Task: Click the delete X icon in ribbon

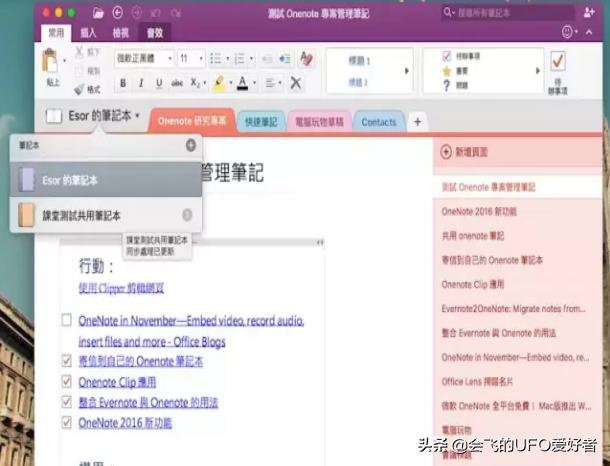Action: [296, 83]
